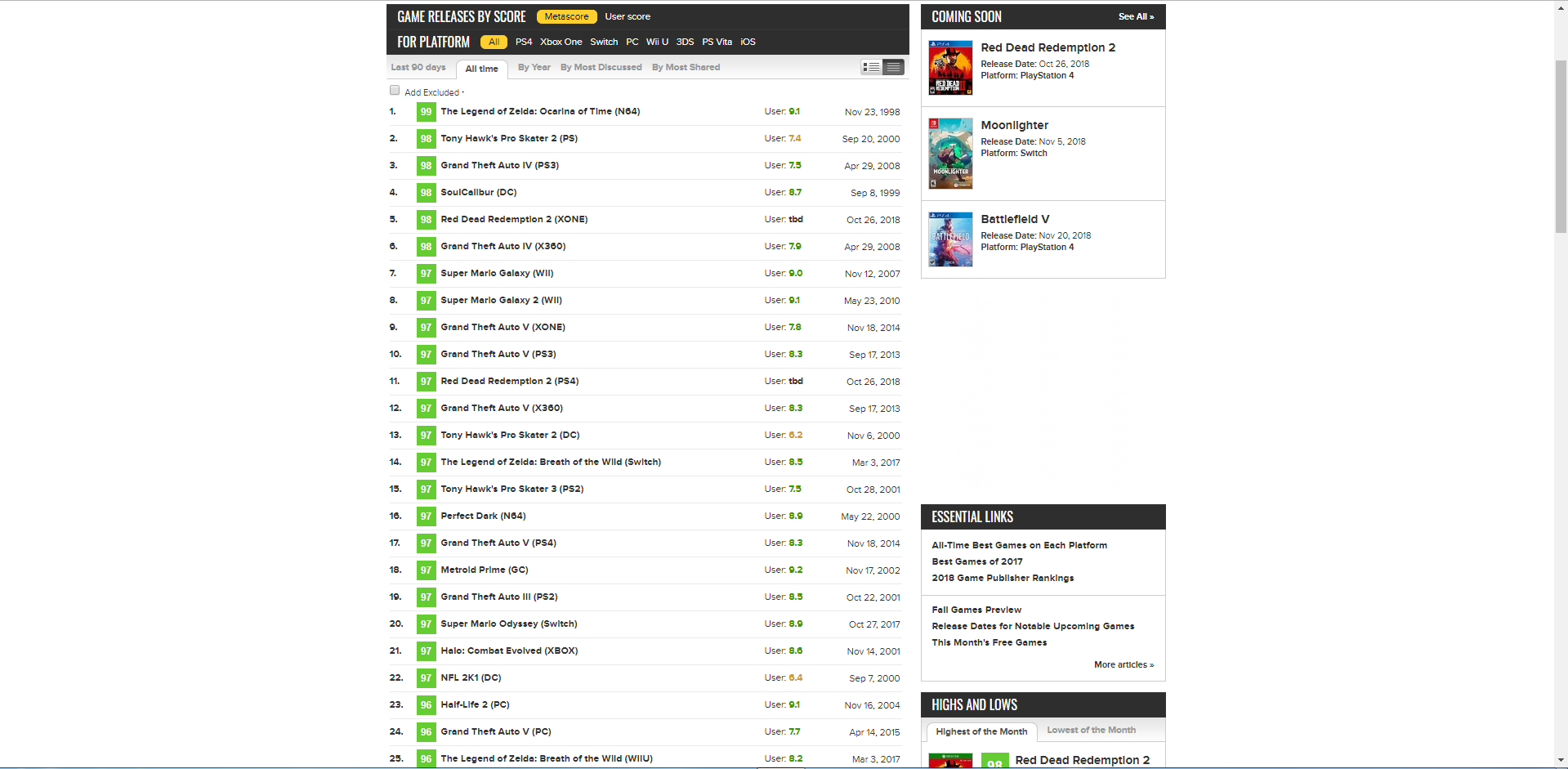The image size is (1568, 769).
Task: Switch to Lowest of the Month tab
Action: 1091,730
